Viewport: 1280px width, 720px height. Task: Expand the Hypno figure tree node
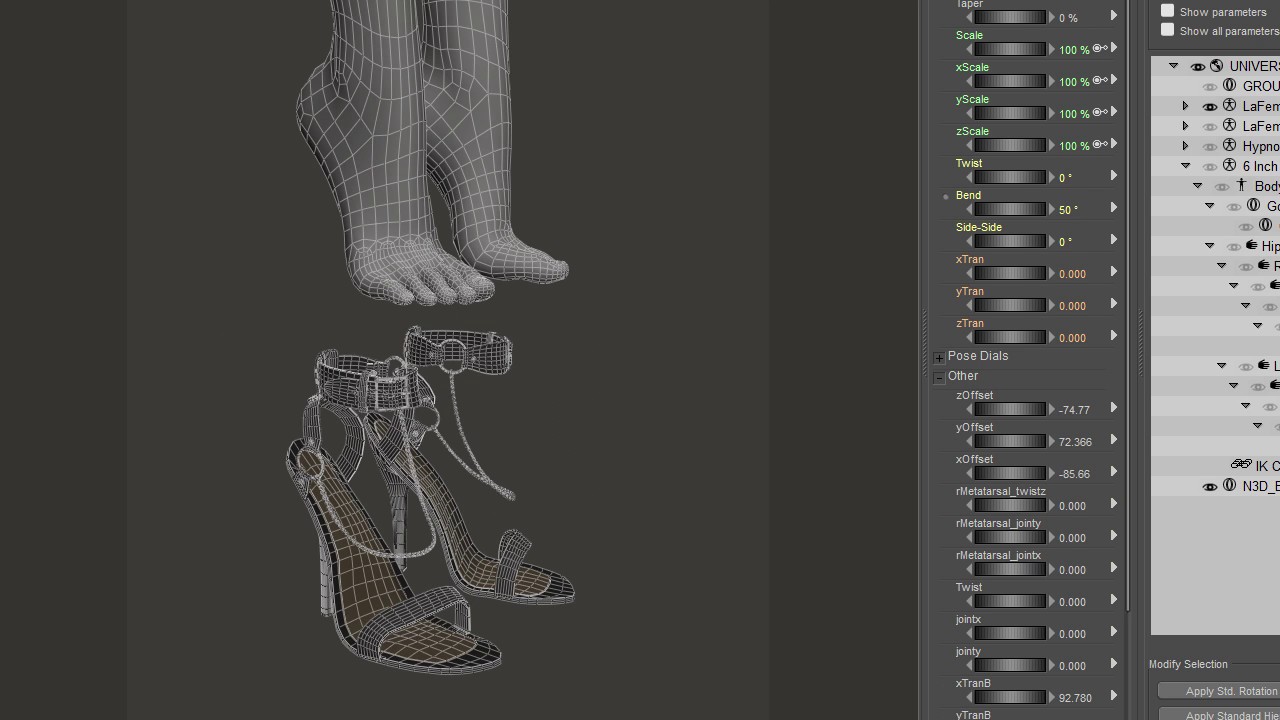pos(1186,146)
